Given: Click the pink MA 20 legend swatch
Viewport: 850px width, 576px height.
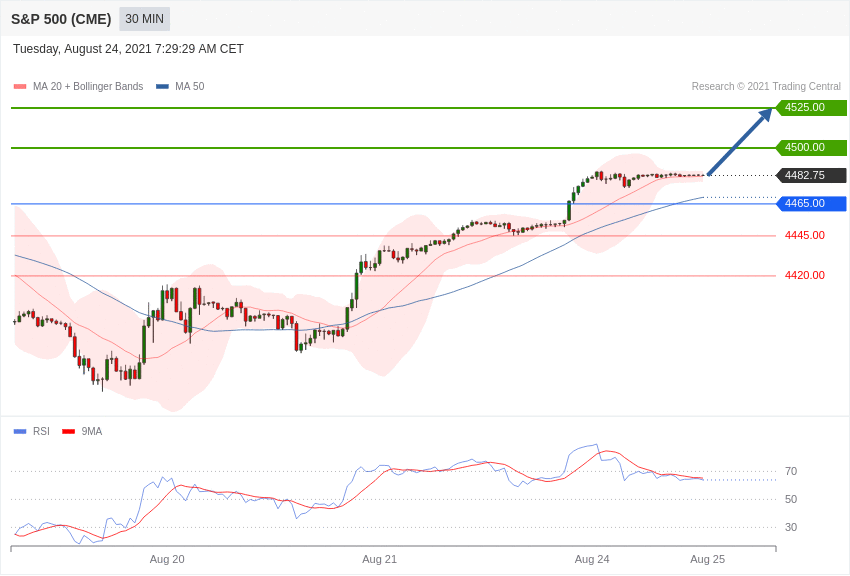Looking at the screenshot, I should [20, 87].
